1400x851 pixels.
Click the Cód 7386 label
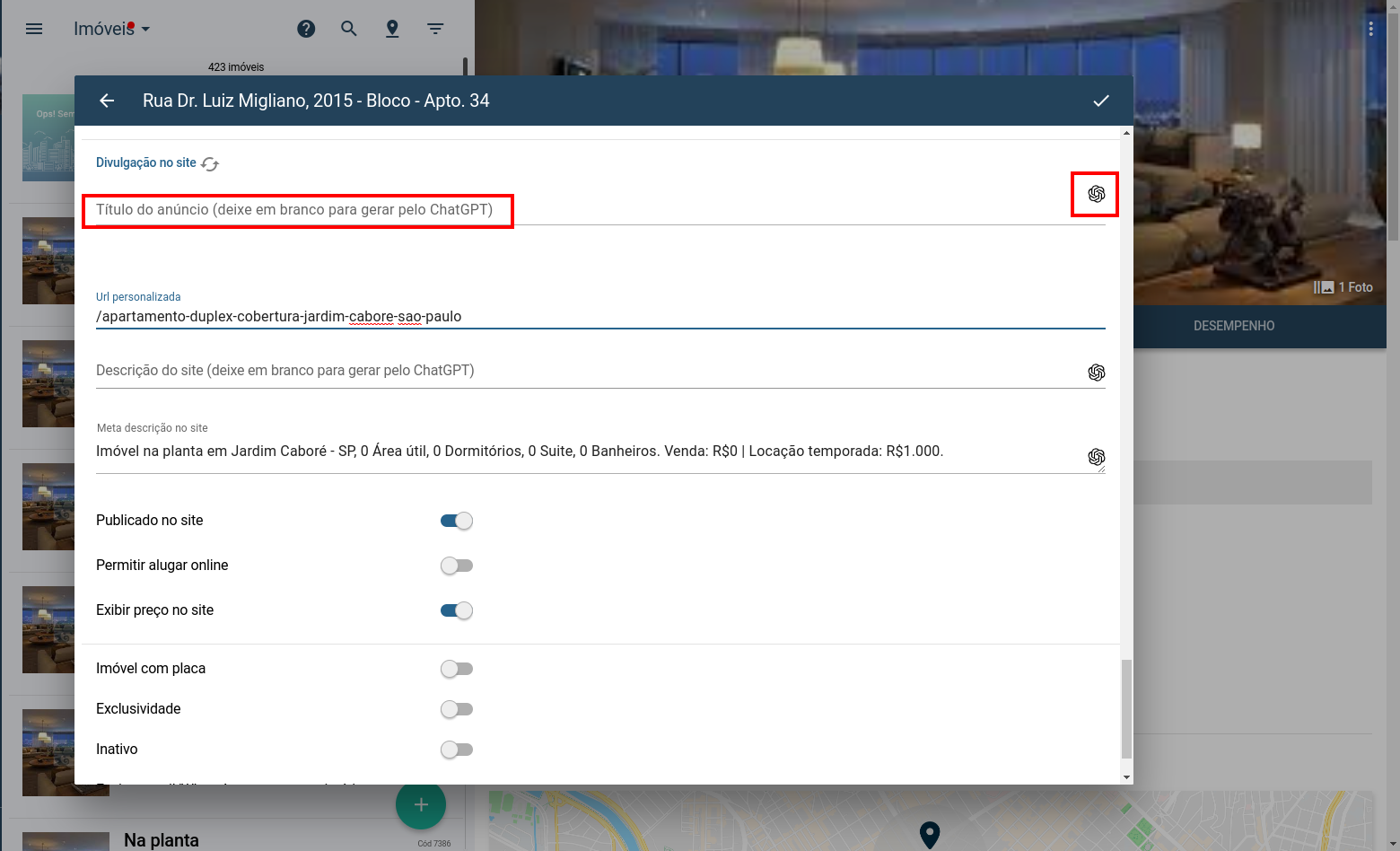pos(434,844)
